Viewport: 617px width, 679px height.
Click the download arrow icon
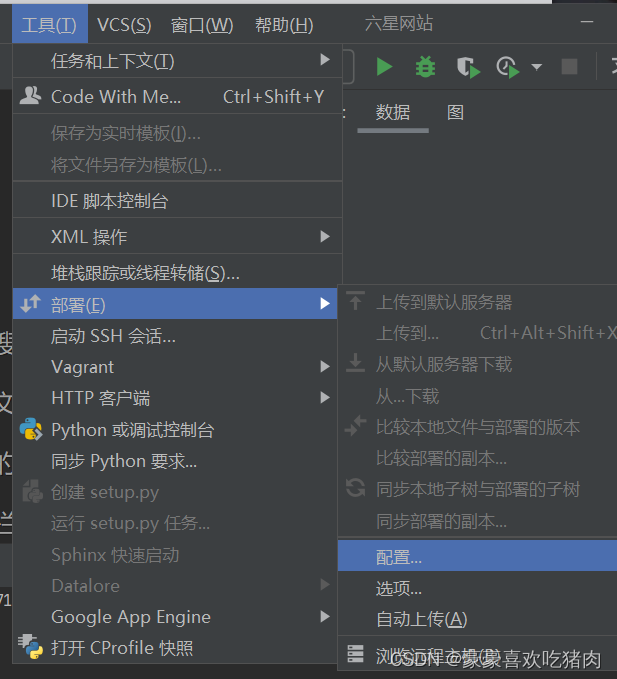point(355,363)
